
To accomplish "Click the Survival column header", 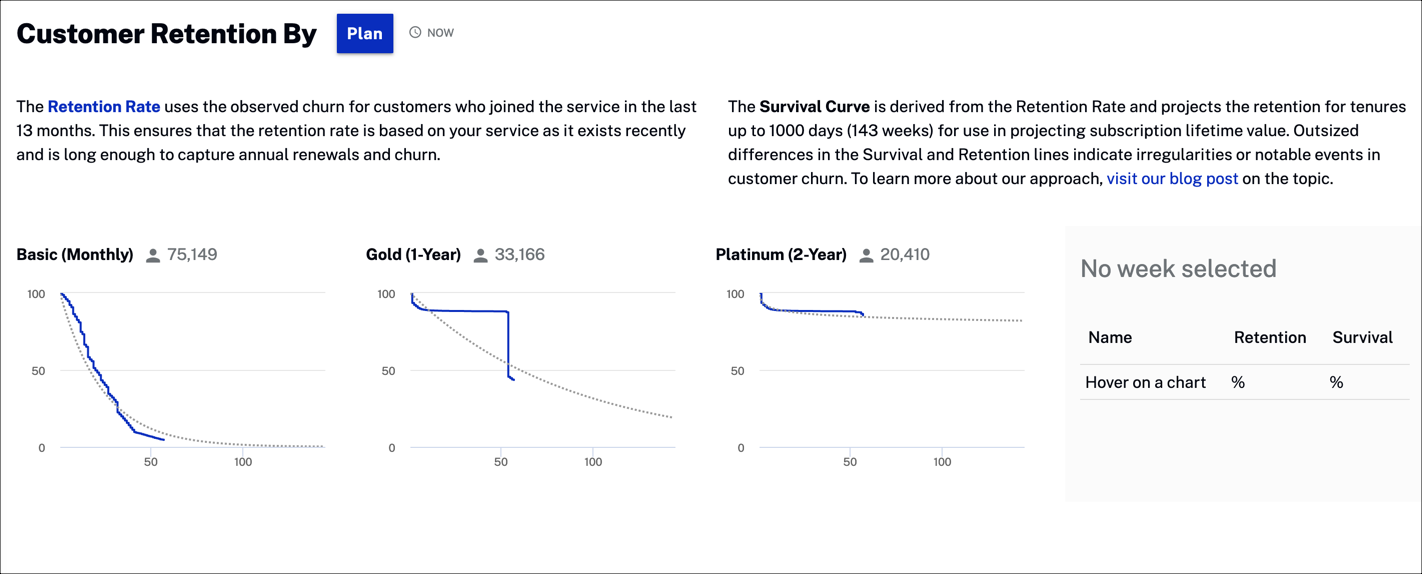I will pos(1362,338).
